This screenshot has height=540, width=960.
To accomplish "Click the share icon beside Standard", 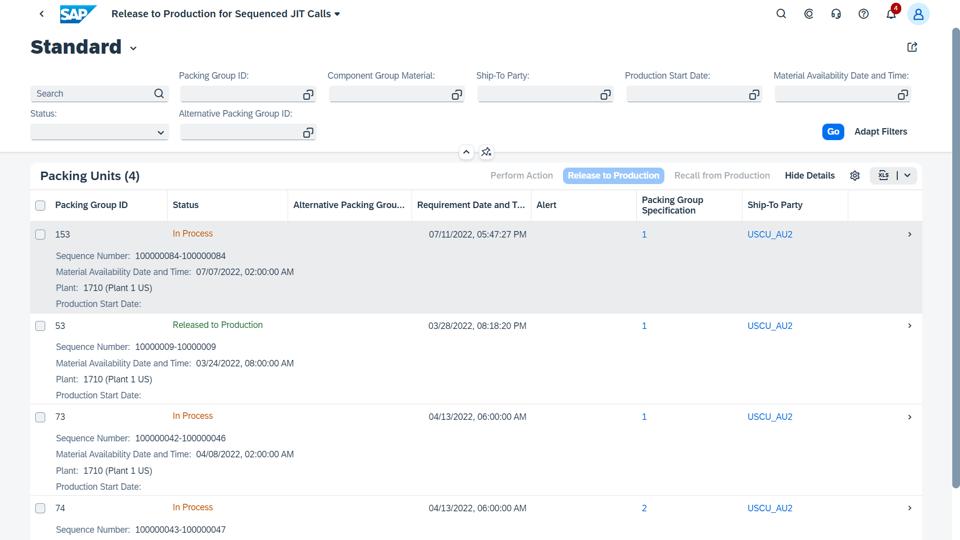I will coord(912,47).
